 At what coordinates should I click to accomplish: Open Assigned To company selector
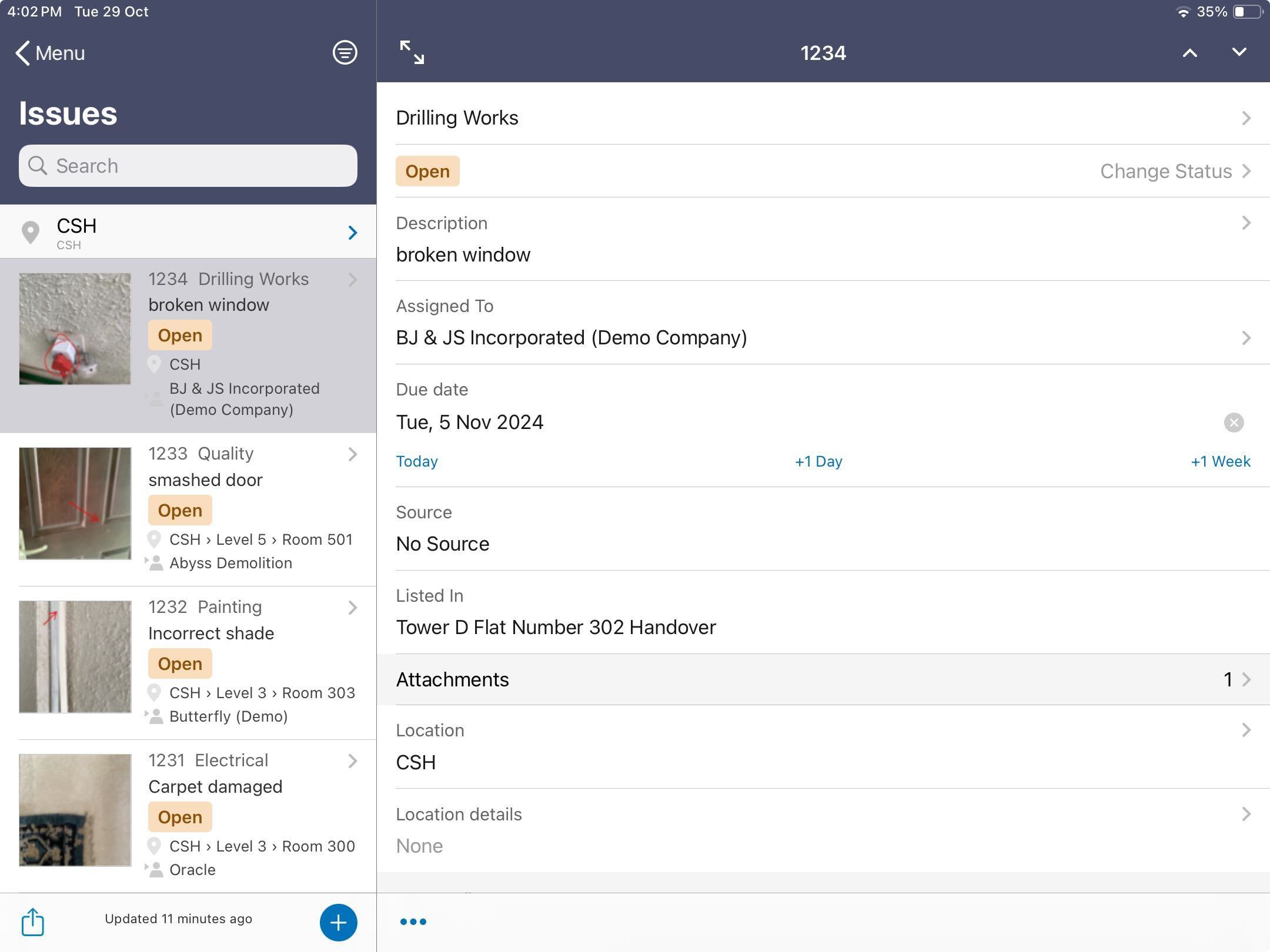pyautogui.click(x=823, y=337)
